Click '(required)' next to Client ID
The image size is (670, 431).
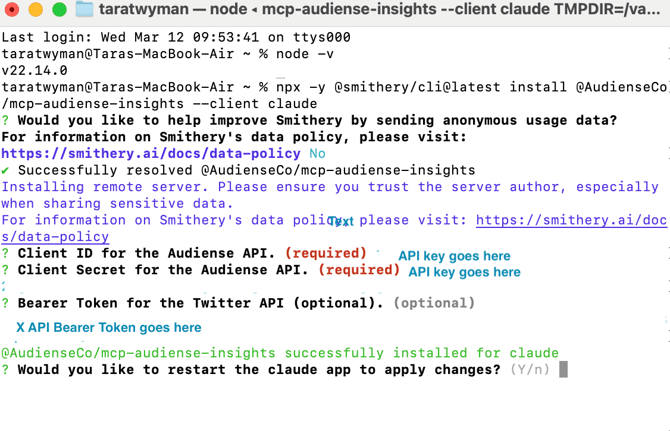326,253
